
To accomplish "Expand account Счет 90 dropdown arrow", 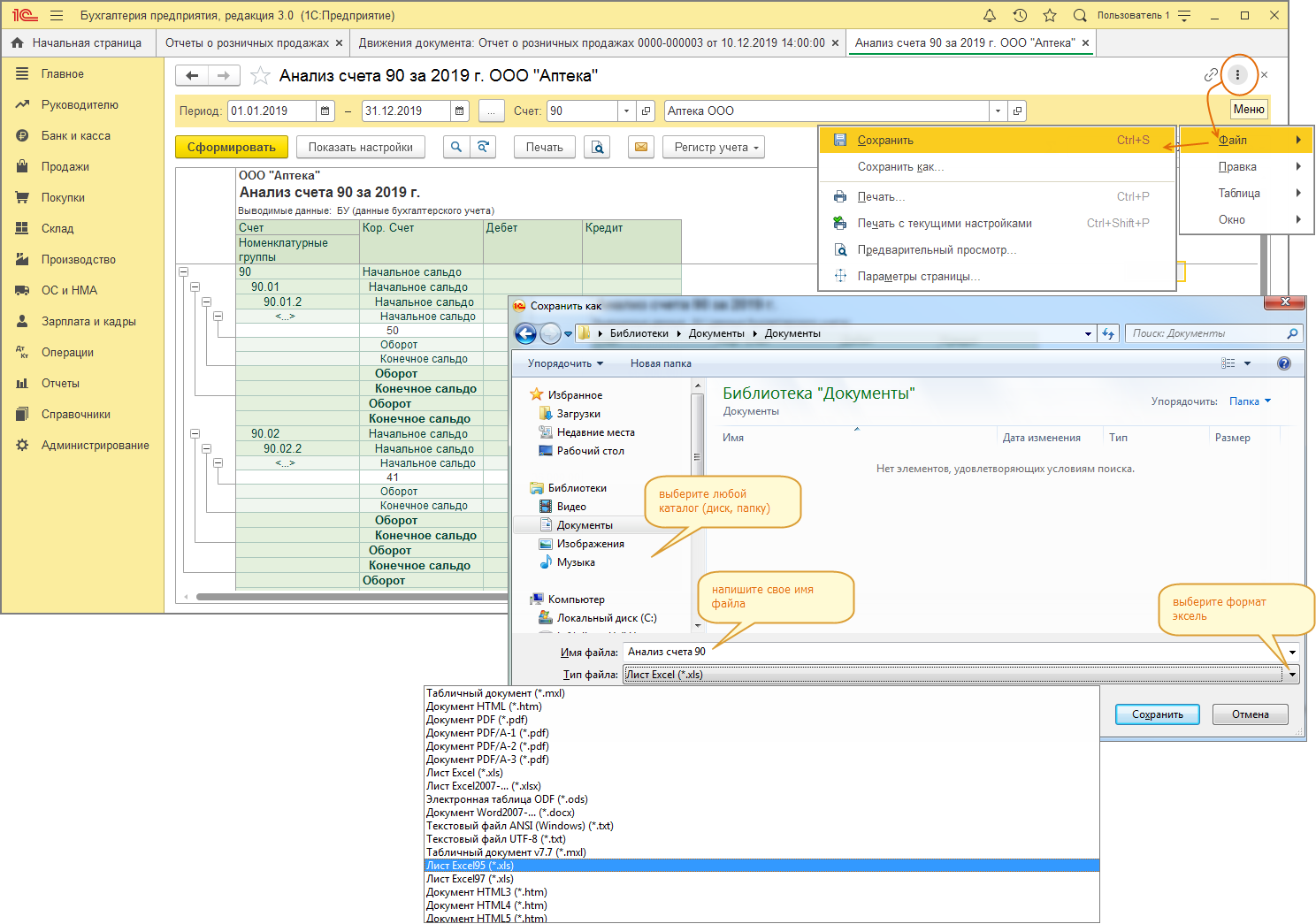I will tap(627, 111).
